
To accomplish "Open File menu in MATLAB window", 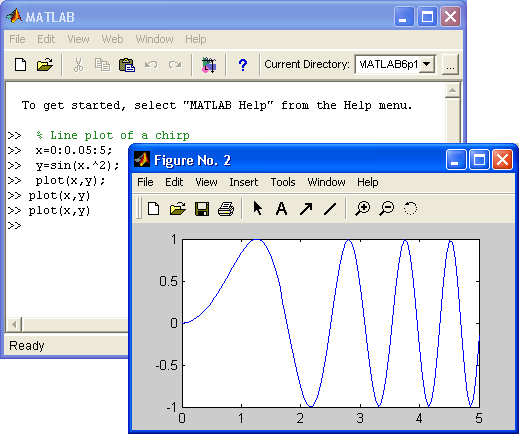I will click(17, 39).
